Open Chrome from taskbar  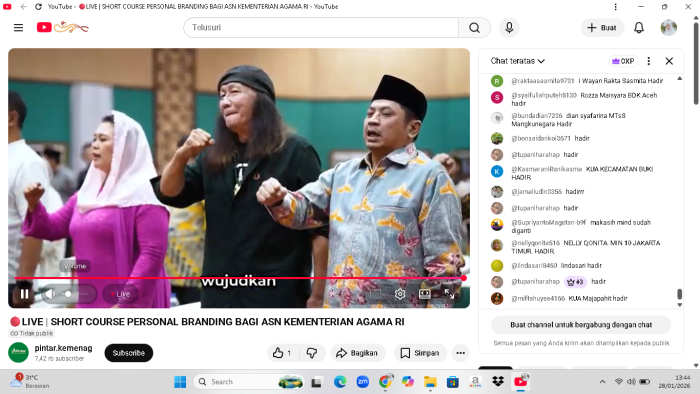point(385,382)
